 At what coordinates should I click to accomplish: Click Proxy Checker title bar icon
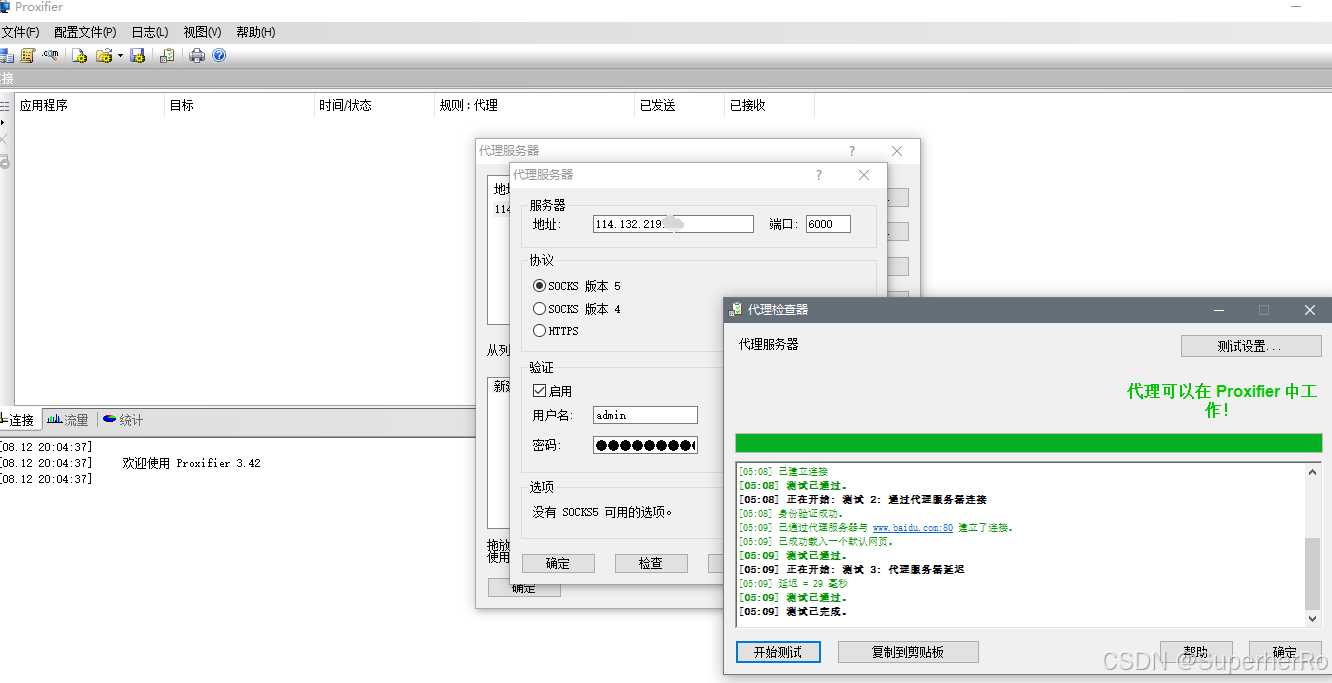click(x=736, y=310)
